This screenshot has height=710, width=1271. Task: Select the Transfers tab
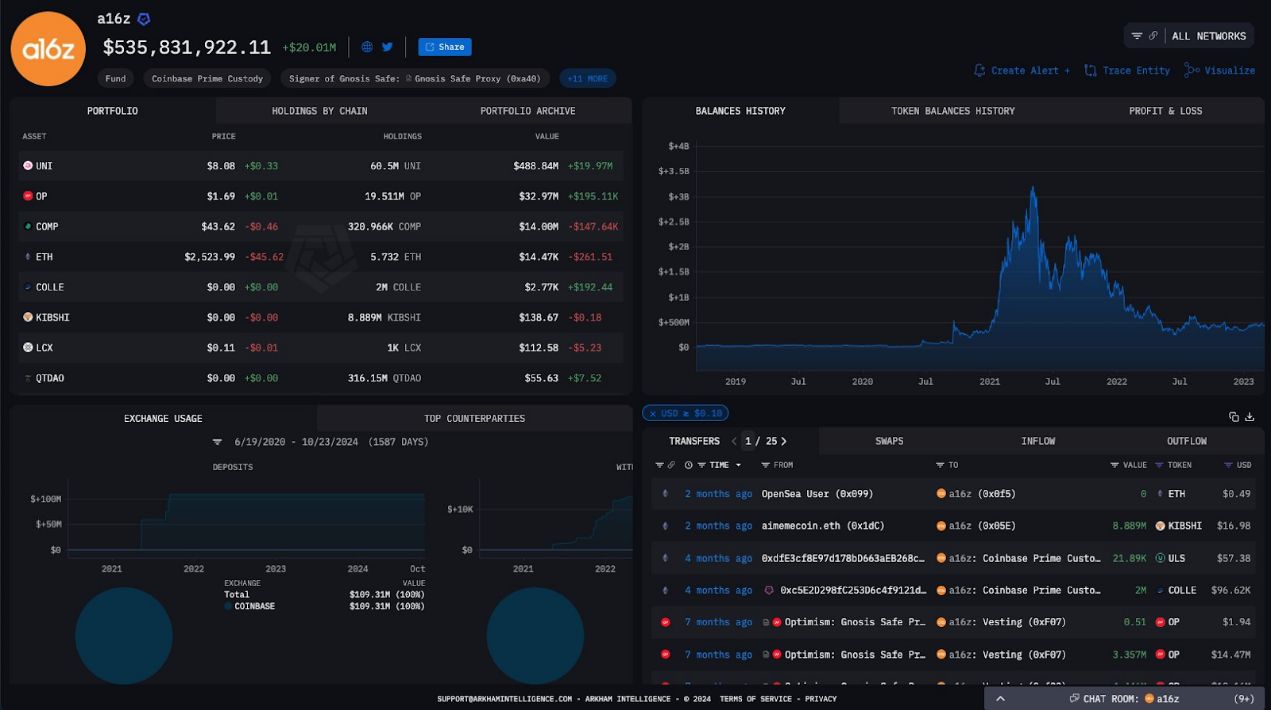click(694, 441)
